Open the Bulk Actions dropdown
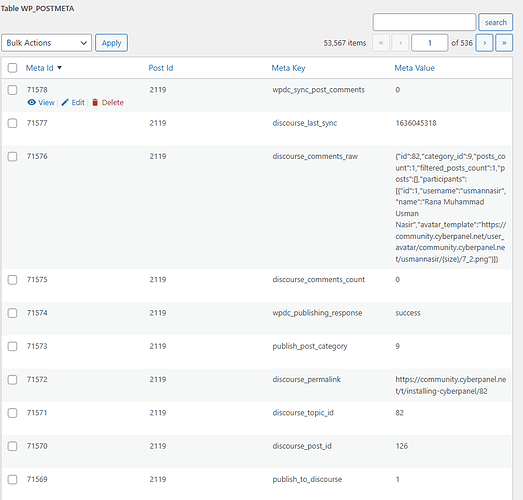The height and width of the screenshot is (500, 523). 46,43
